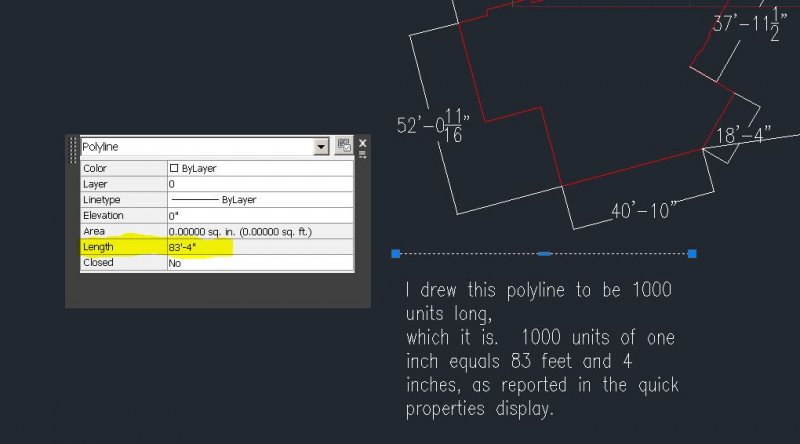800x444 pixels.
Task: Click the 37'-11 1/2" dimension text
Action: (749, 23)
